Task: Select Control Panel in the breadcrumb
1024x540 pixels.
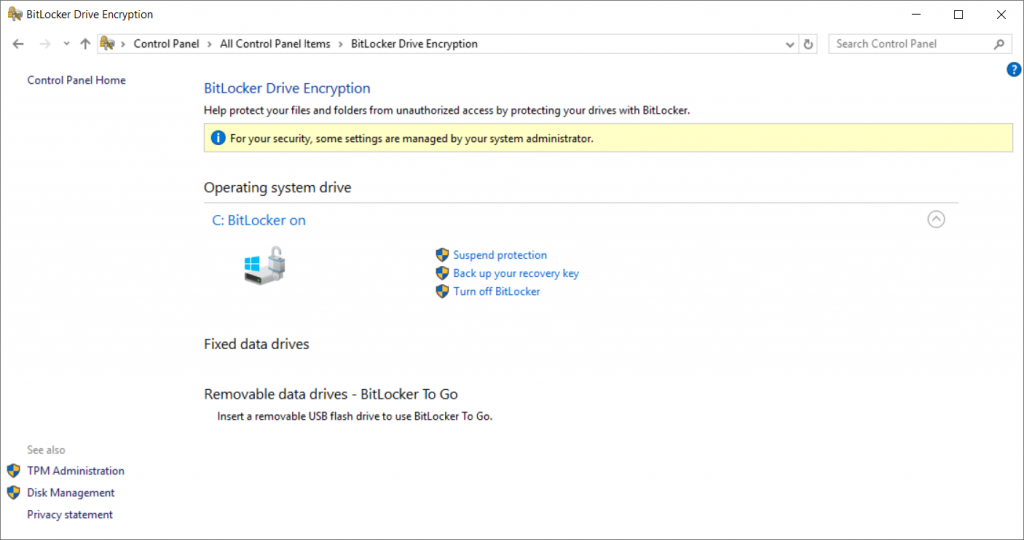Action: pyautogui.click(x=166, y=44)
